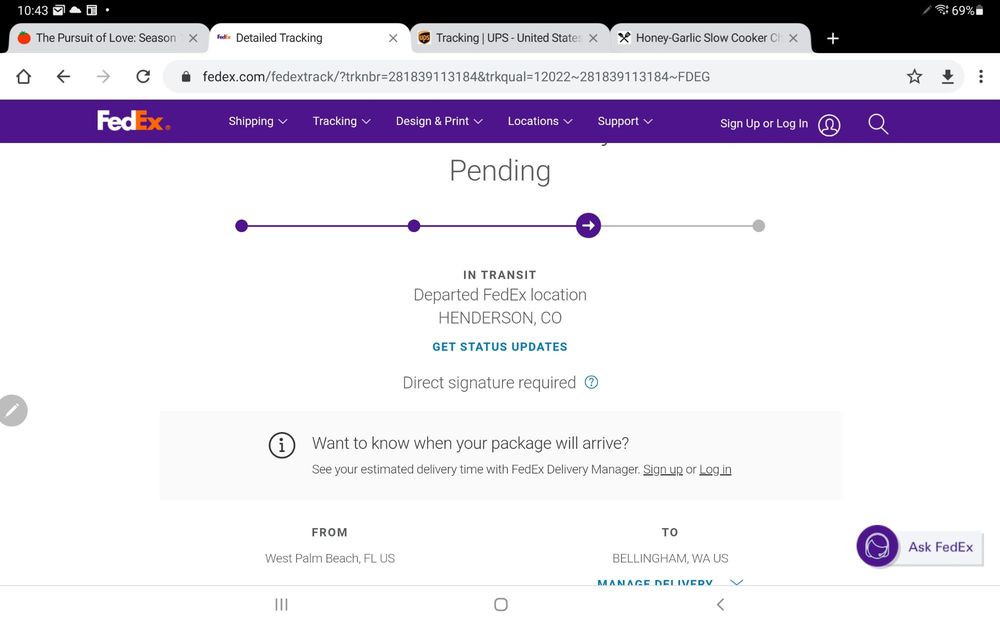
Task: Open the search with the magnifying glass icon
Action: click(877, 124)
